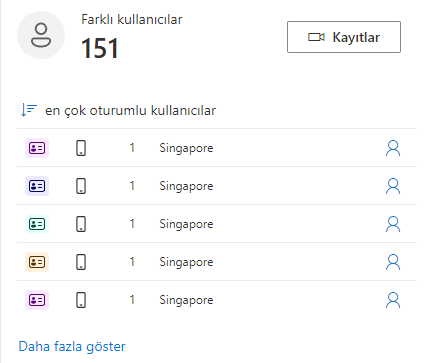Viewport: 433px width, 363px height.
Task: Click the 151 distinct users count
Action: click(x=100, y=48)
